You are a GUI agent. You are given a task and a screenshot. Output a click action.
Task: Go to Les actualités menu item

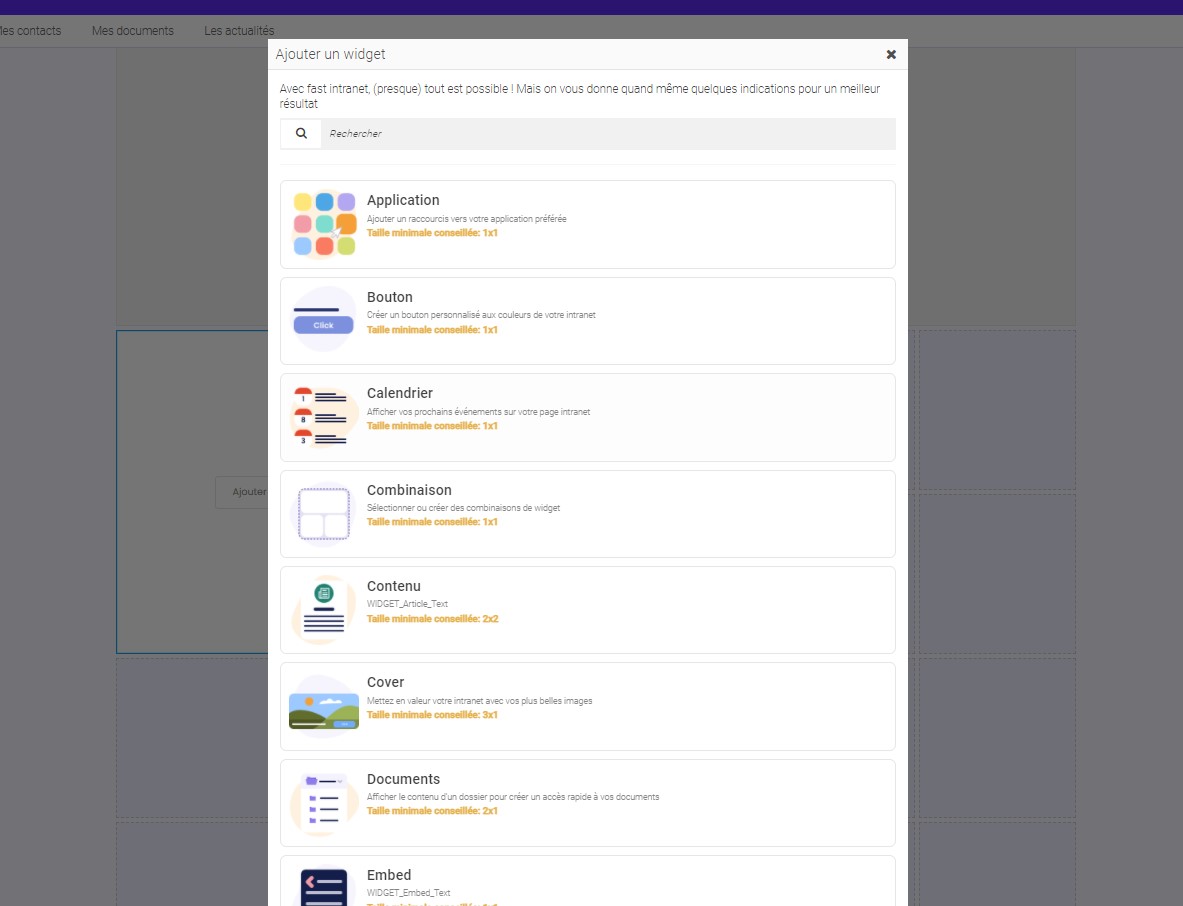click(238, 31)
